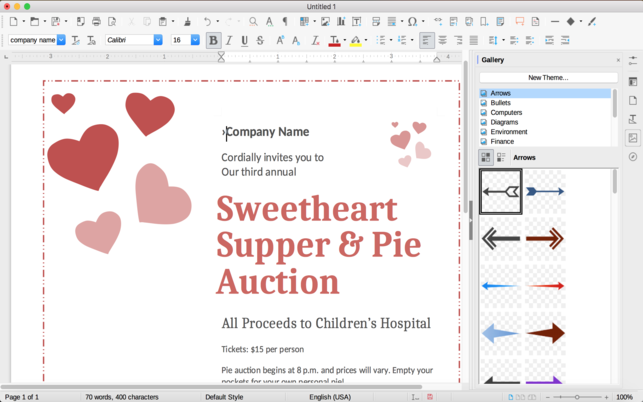The image size is (643, 402).
Task: Toggle Italic formatting
Action: [x=229, y=40]
